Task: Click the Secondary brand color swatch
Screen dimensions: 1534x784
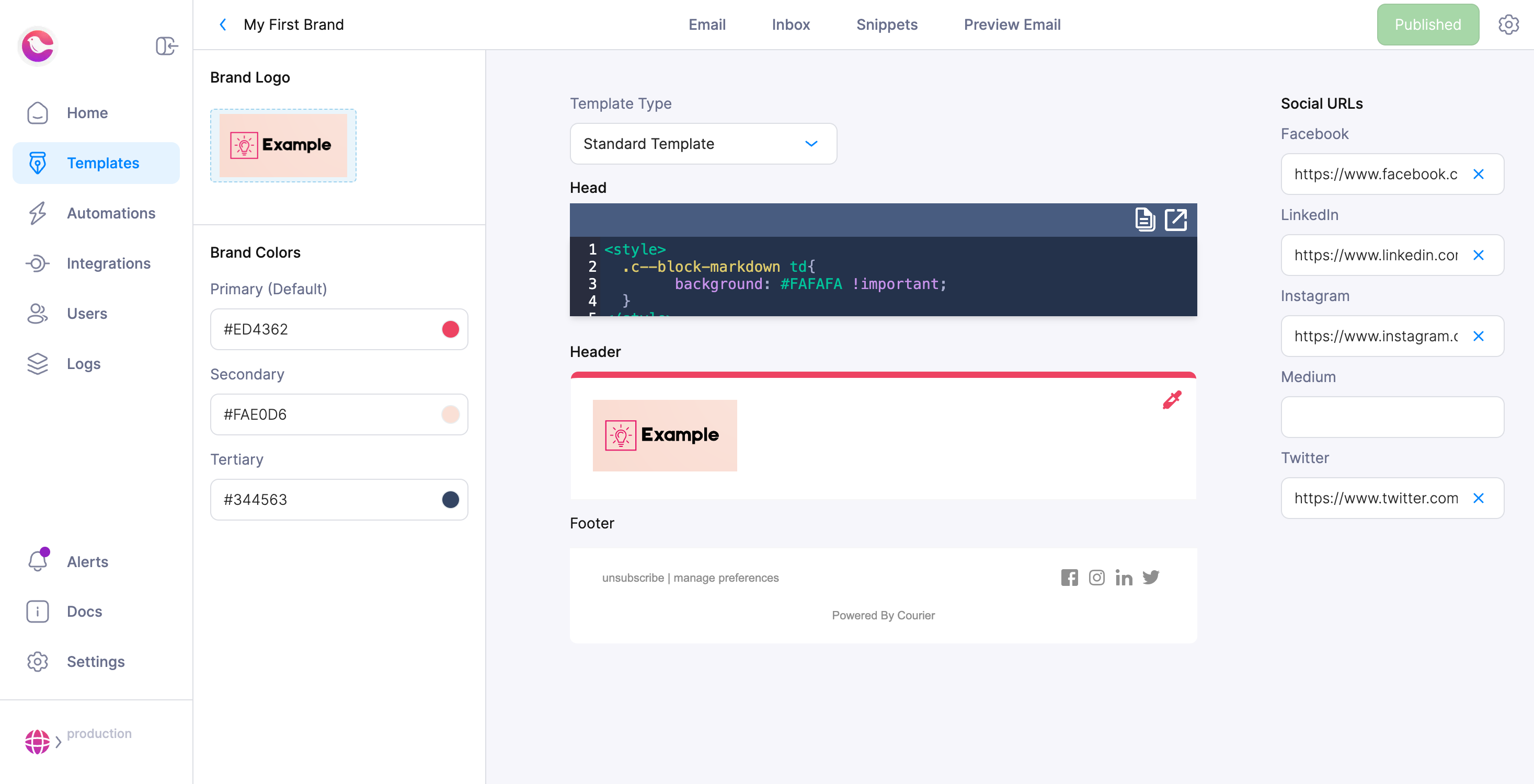Action: click(x=450, y=414)
